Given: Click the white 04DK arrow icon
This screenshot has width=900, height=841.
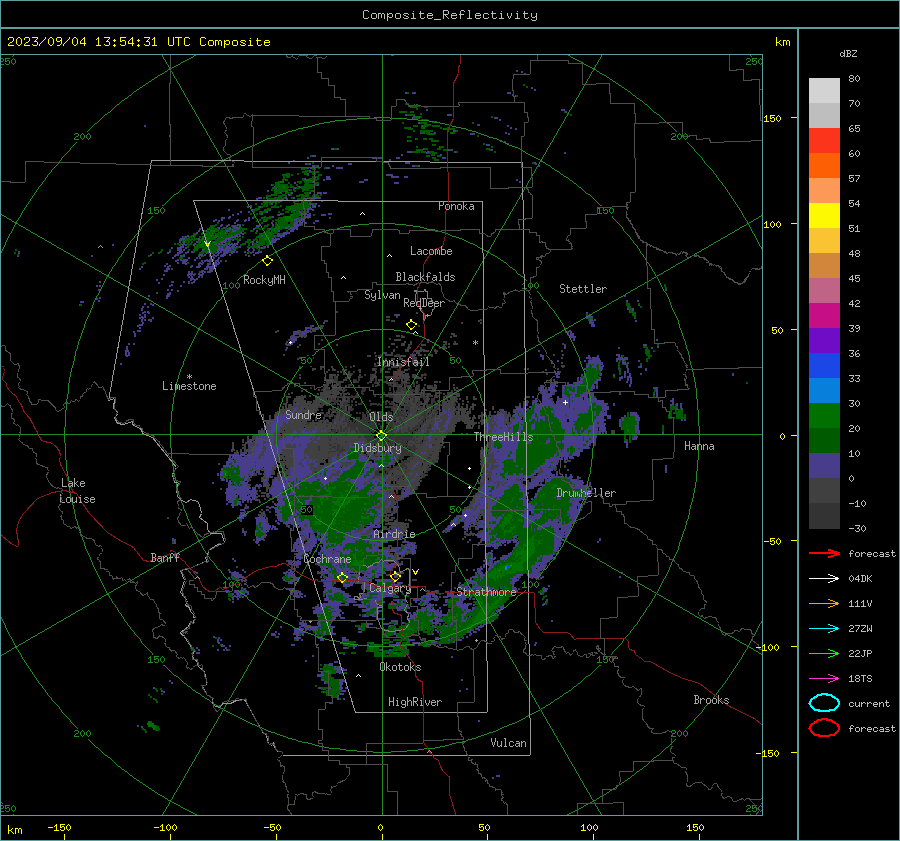Looking at the screenshot, I should [x=824, y=578].
